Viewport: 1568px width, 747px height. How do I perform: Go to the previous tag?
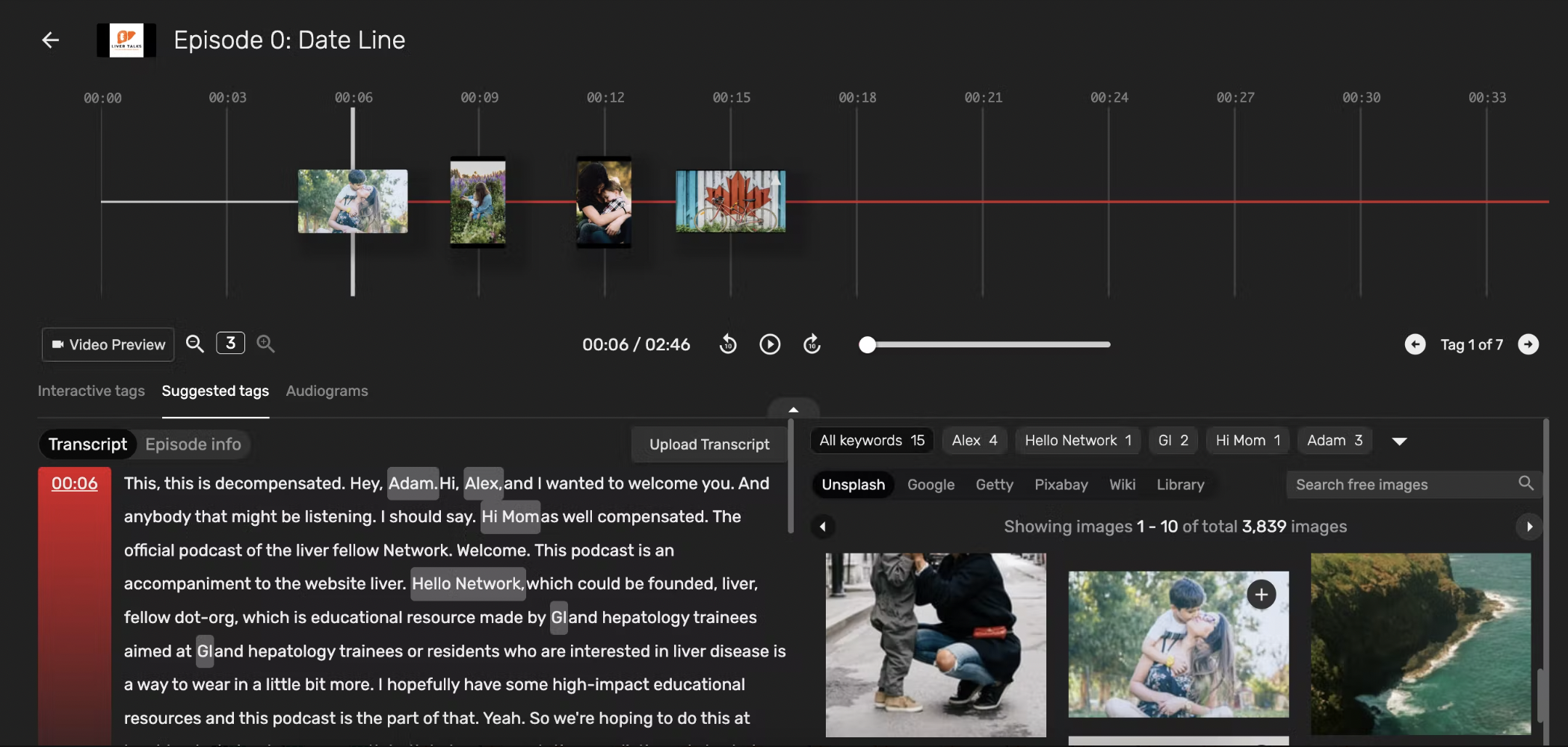(1415, 344)
